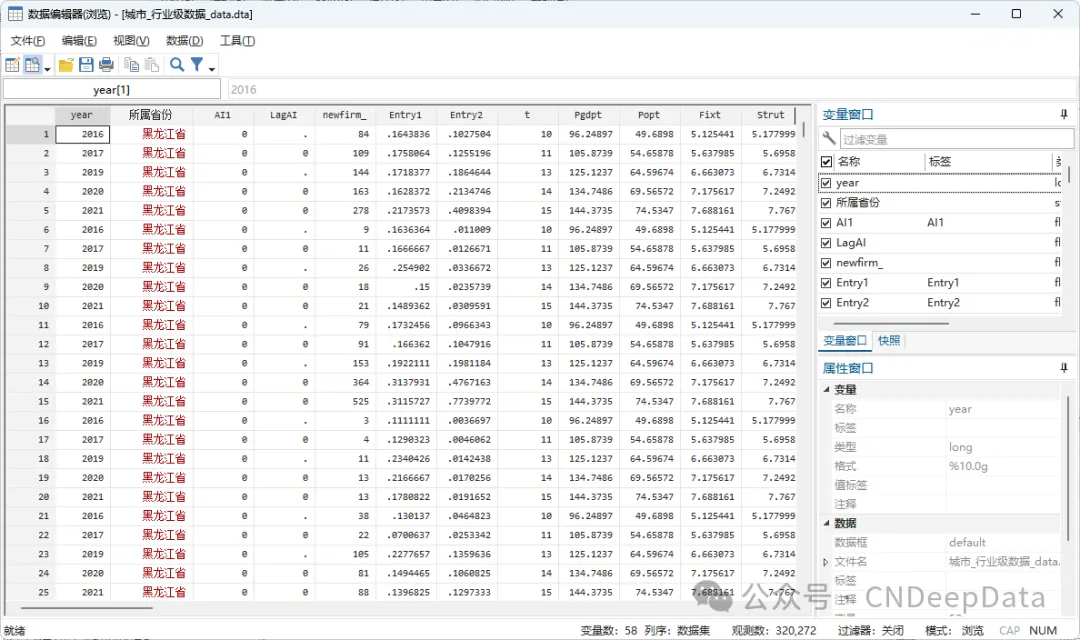Expand the filter funnel dropdown arrow
Screen dimensions: 1080x640
(211, 68)
